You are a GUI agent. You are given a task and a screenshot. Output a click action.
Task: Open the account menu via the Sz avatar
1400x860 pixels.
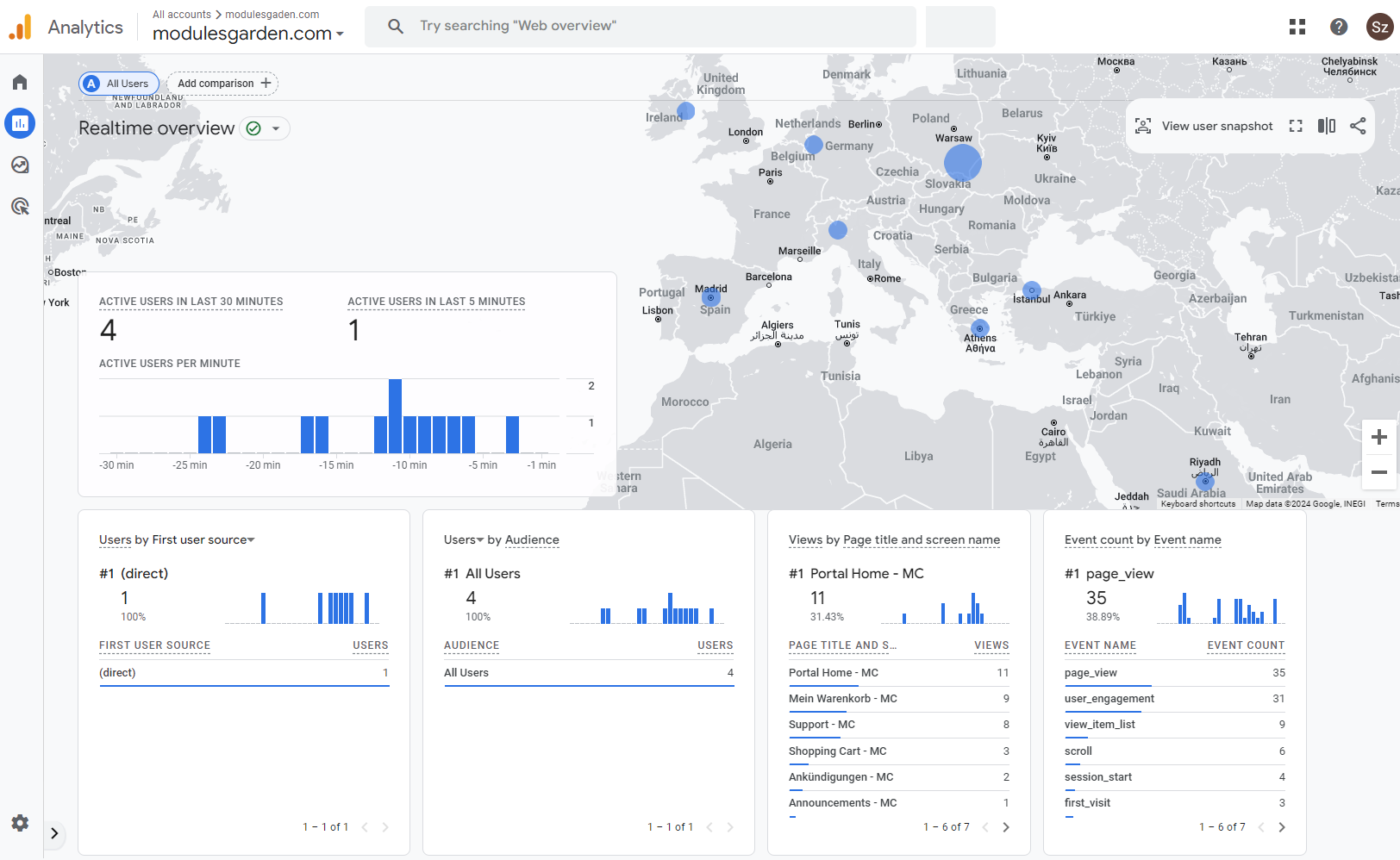pyautogui.click(x=1379, y=27)
